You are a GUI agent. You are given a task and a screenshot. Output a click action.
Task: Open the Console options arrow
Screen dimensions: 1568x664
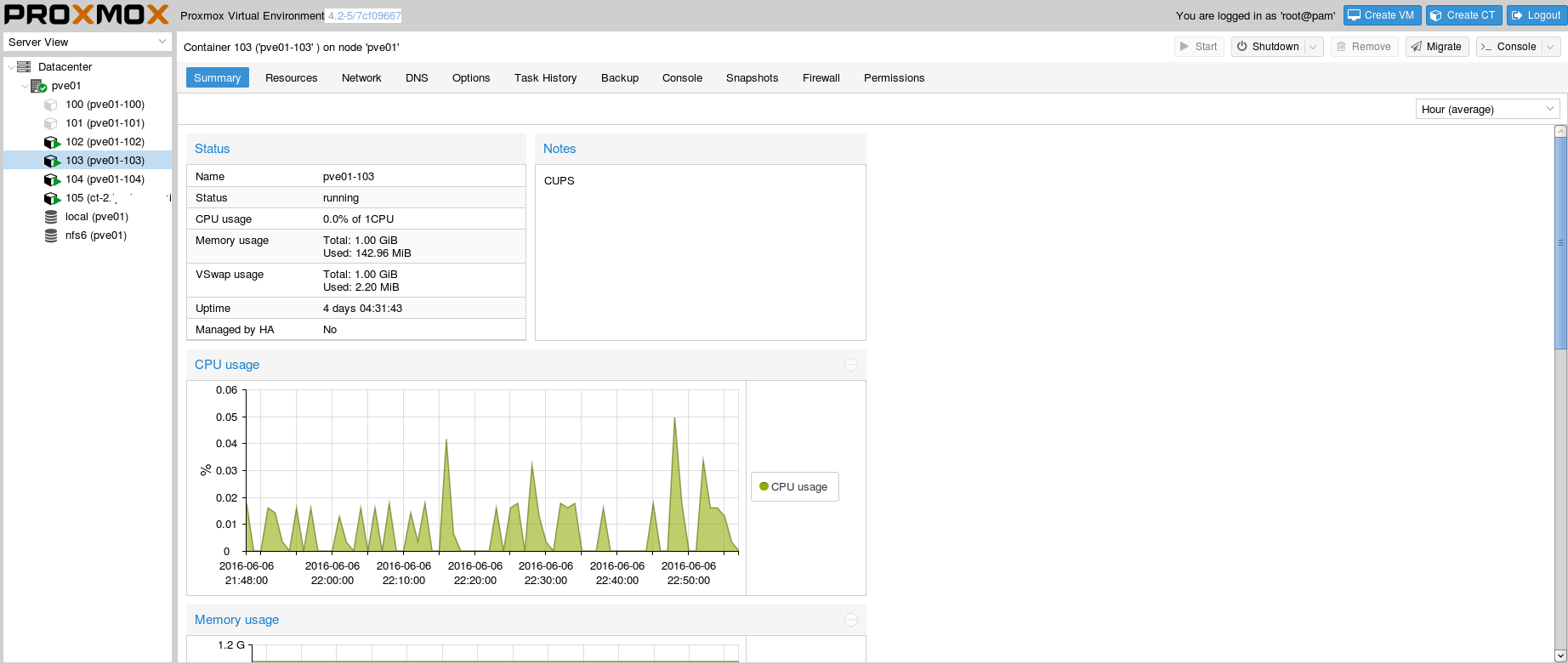pyautogui.click(x=1552, y=47)
